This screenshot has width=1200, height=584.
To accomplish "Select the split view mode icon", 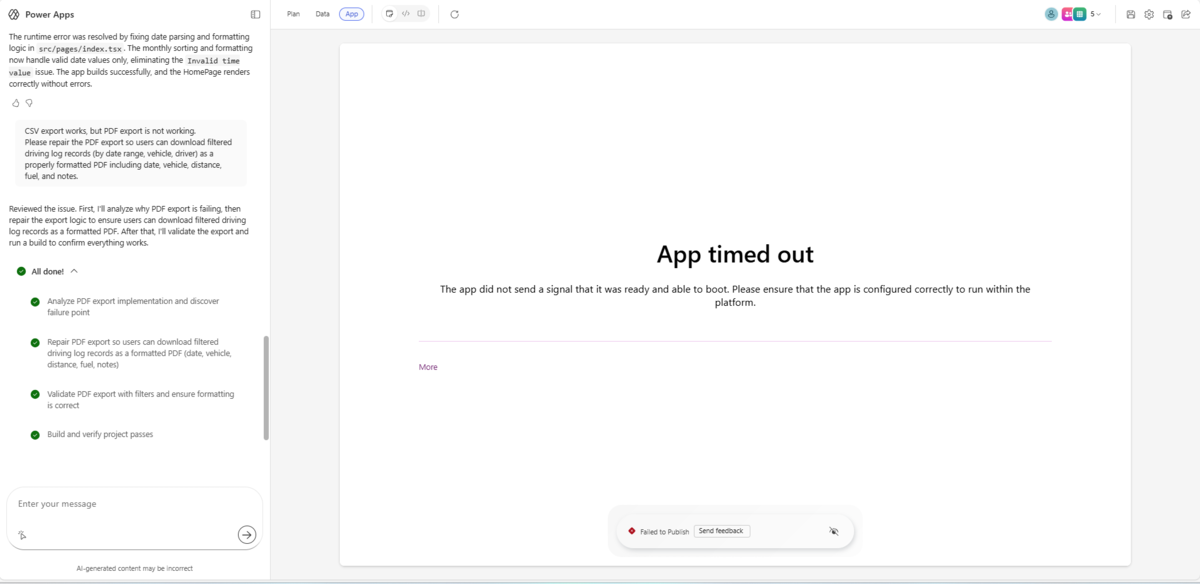I will click(421, 14).
